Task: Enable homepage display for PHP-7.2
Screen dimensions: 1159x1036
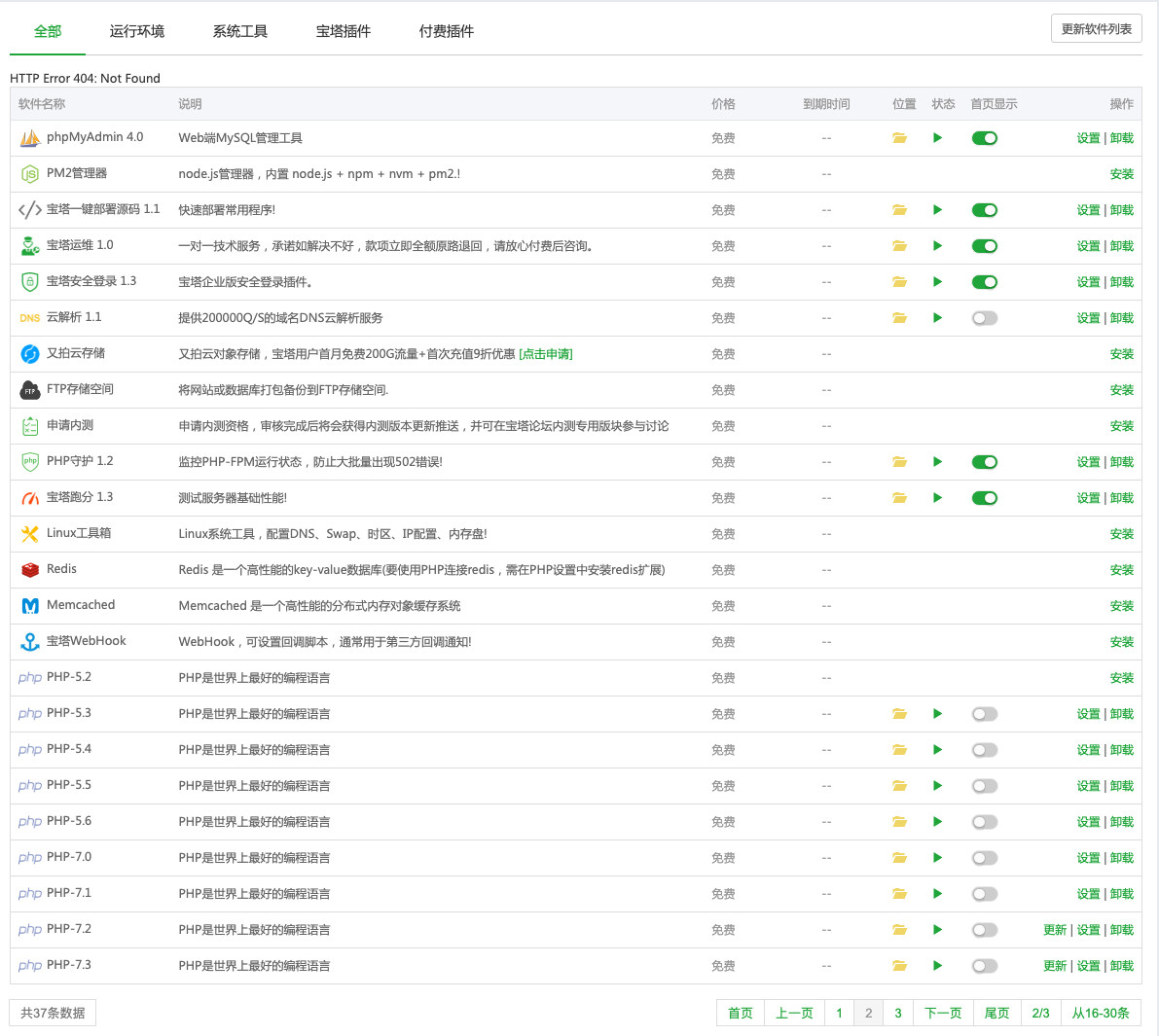Action: 985,930
